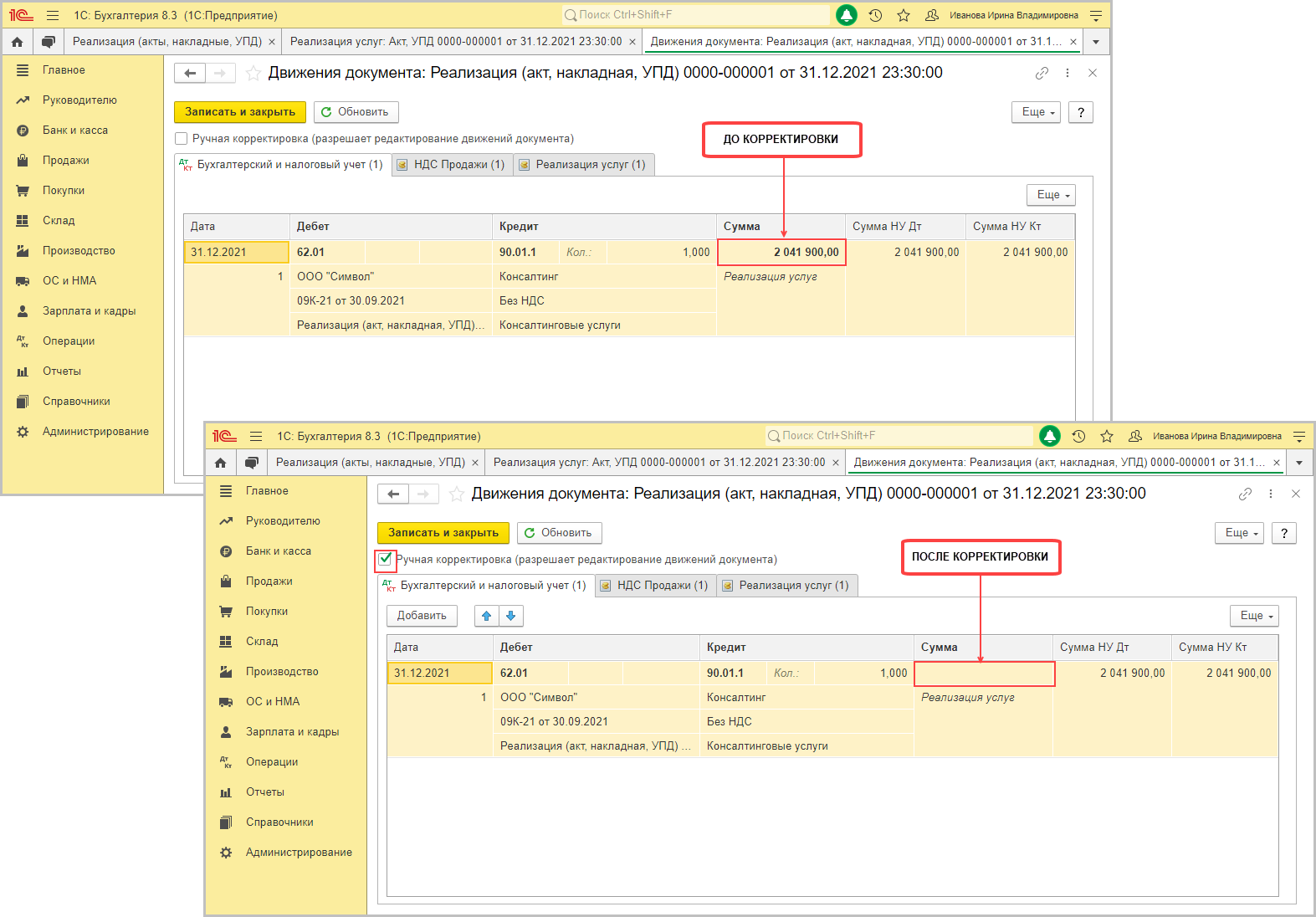
Task: Add back window document to favorites star
Action: tap(253, 74)
